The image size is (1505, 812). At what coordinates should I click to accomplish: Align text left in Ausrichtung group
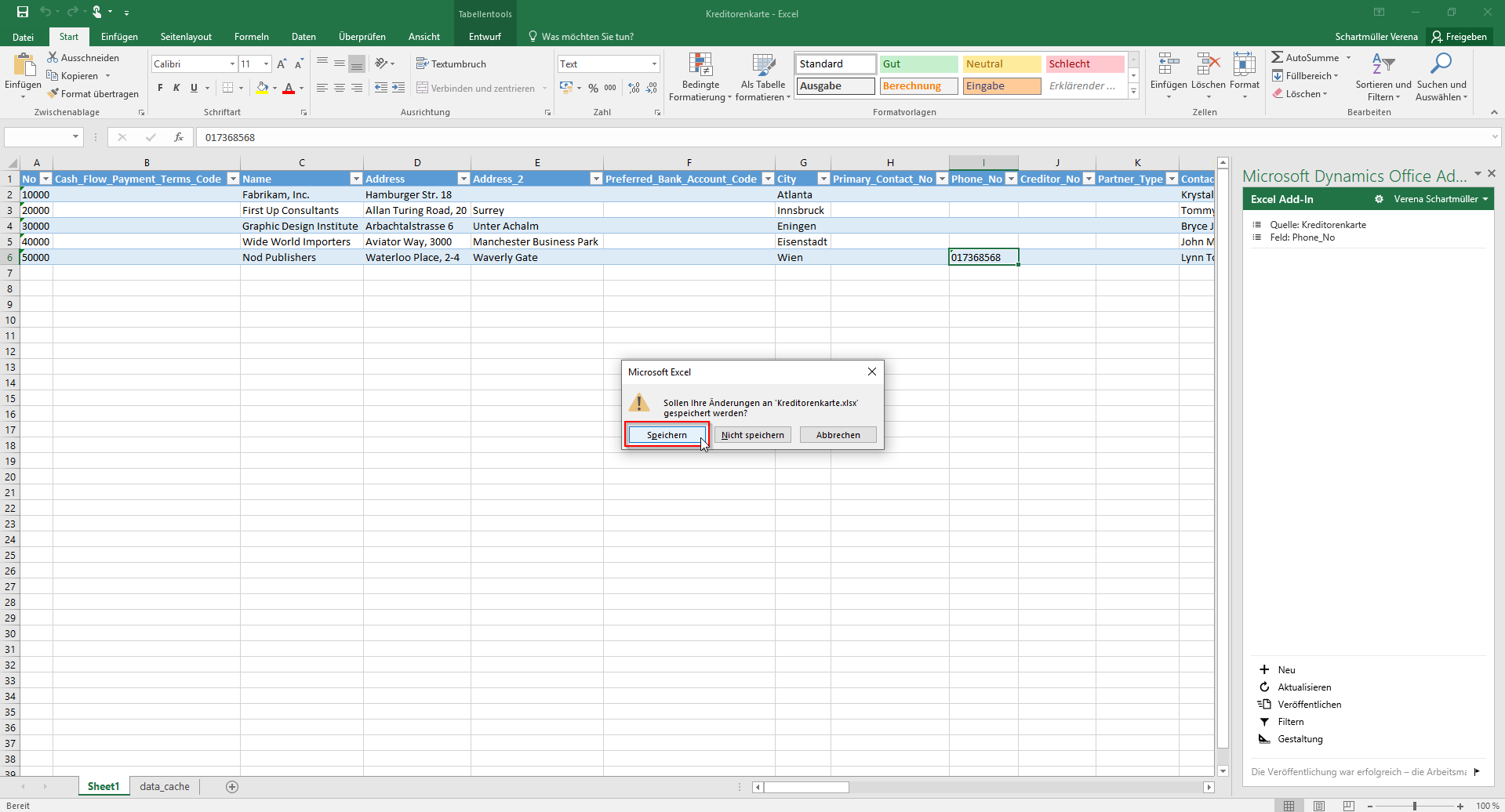tap(322, 88)
